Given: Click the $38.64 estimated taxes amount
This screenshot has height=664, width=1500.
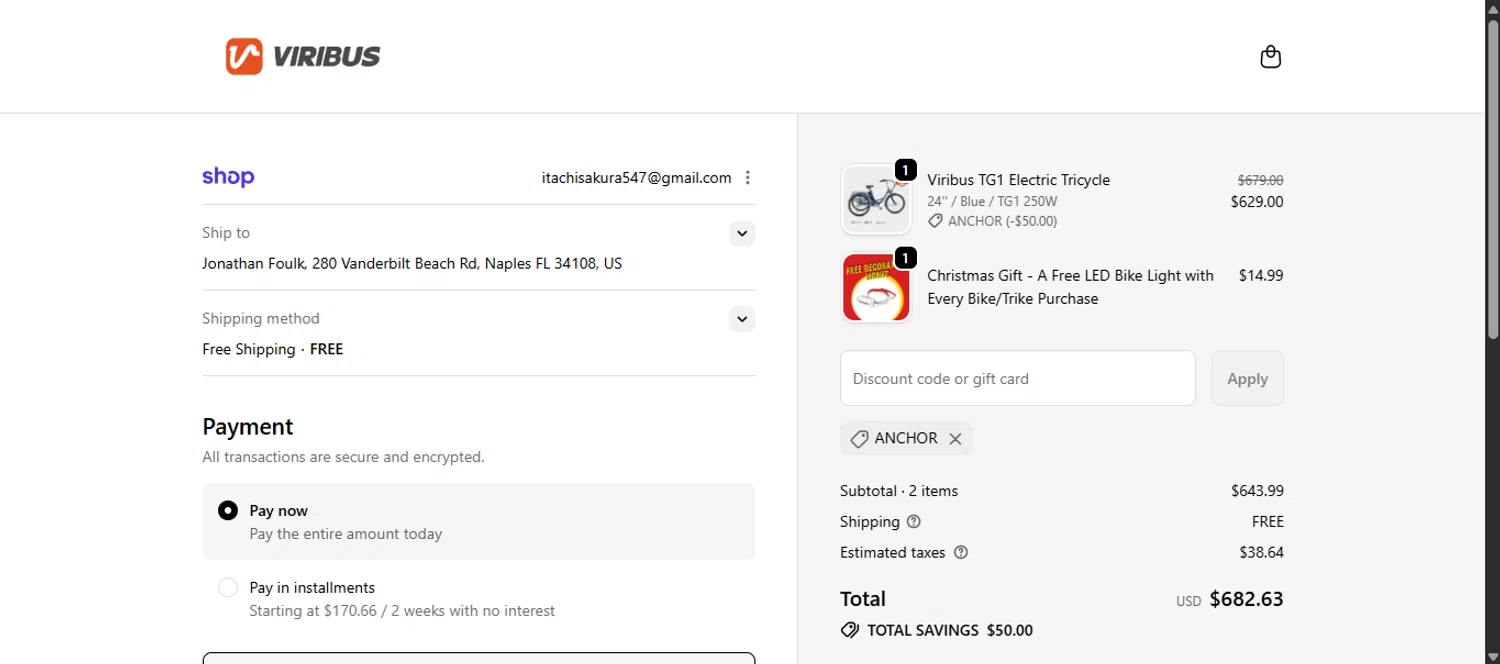Looking at the screenshot, I should 1261,552.
